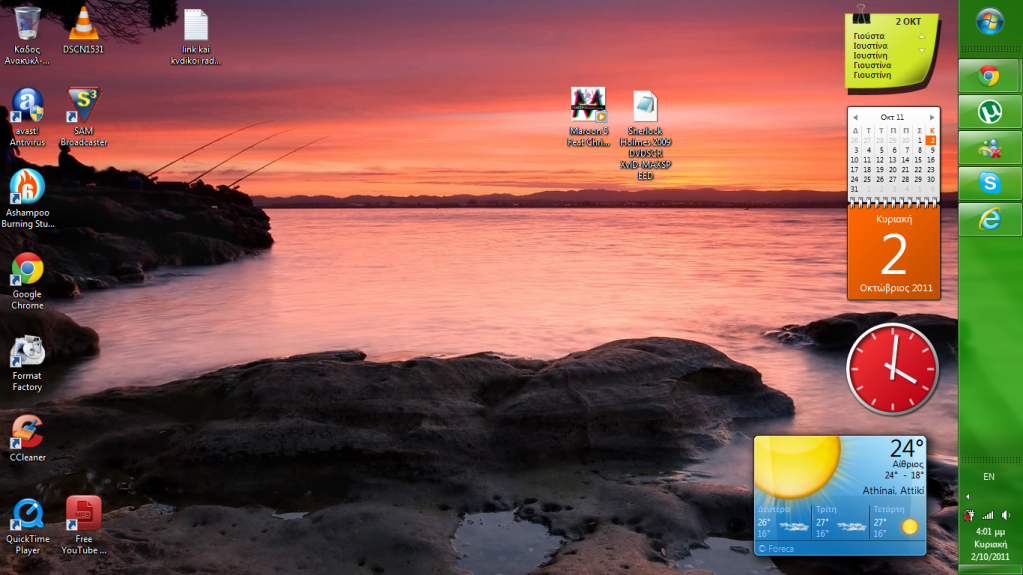The image size is (1023, 575).
Task: Click the Foreca link in weather gadget
Action: (775, 548)
